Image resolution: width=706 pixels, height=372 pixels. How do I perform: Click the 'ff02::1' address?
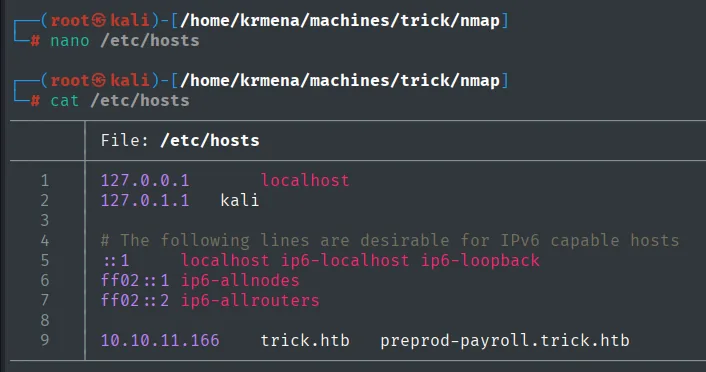coord(135,281)
